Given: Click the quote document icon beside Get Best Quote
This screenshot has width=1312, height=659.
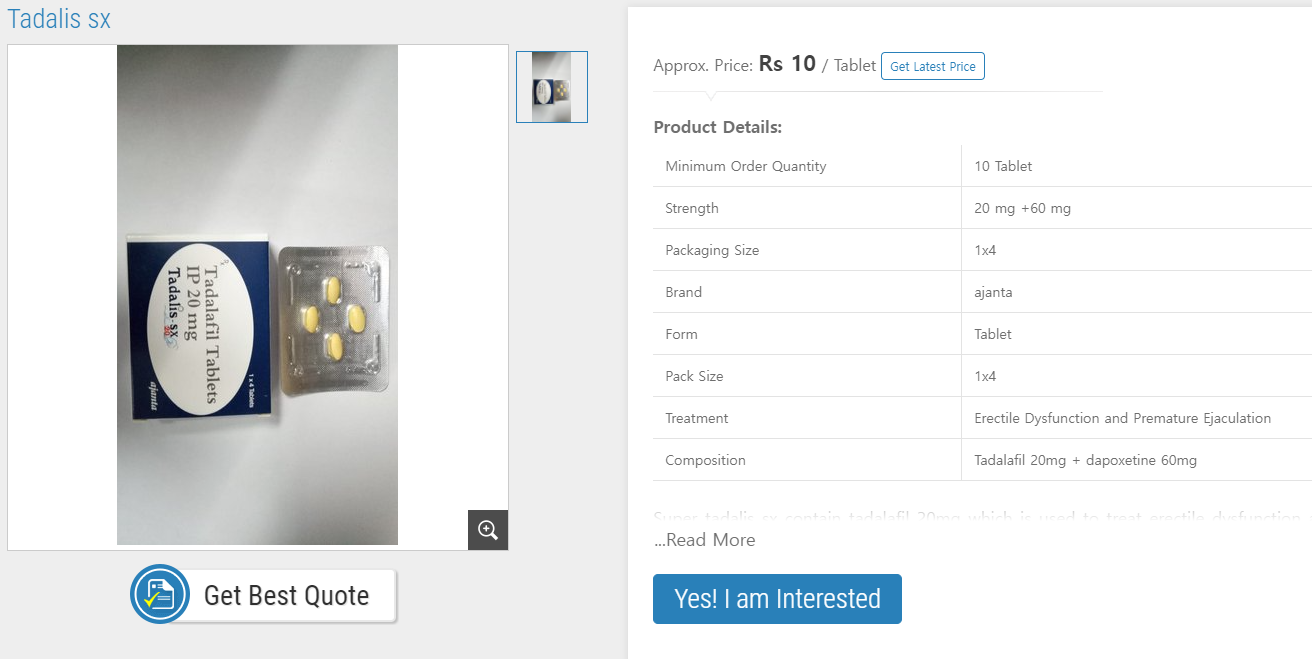Looking at the screenshot, I should click(x=159, y=595).
